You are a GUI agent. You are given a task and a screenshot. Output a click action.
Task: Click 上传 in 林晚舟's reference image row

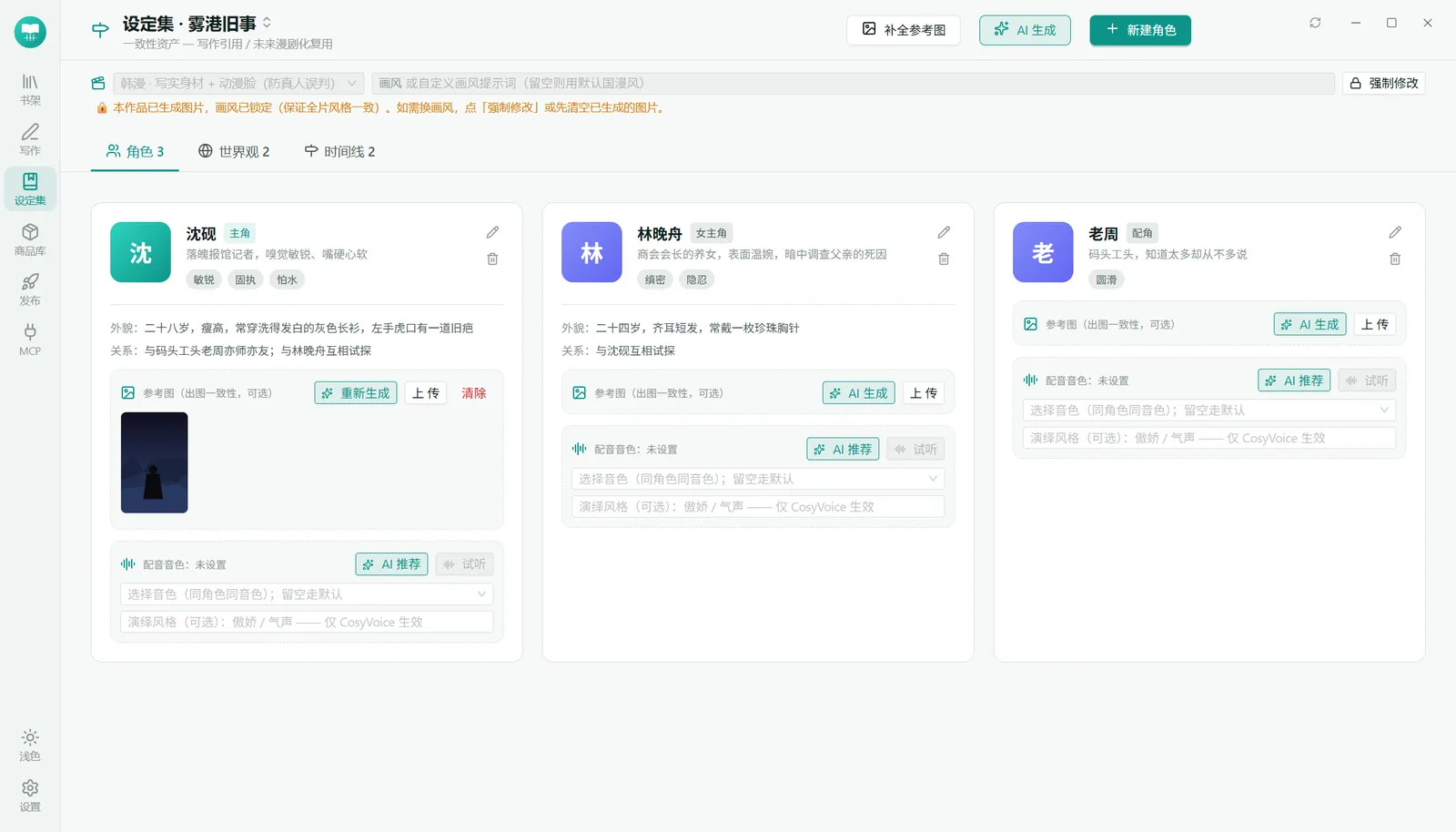[924, 393]
